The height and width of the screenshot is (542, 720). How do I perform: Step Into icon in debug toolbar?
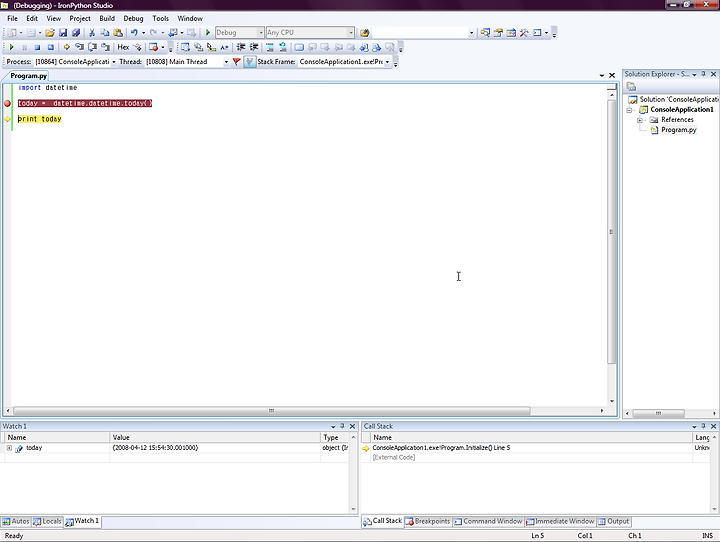coord(79,47)
